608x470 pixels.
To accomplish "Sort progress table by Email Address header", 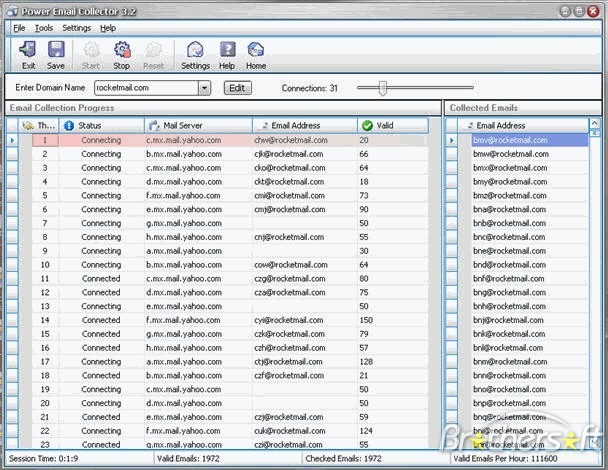I will click(x=305, y=126).
